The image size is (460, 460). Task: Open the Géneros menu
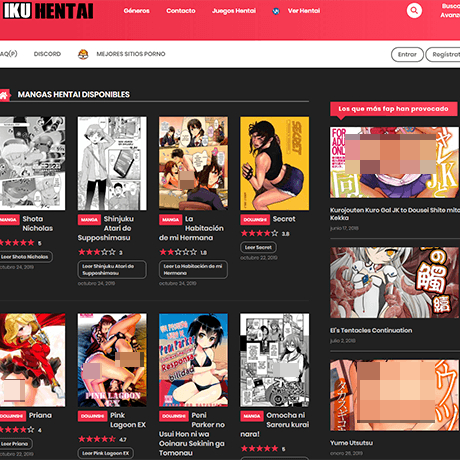(x=137, y=11)
